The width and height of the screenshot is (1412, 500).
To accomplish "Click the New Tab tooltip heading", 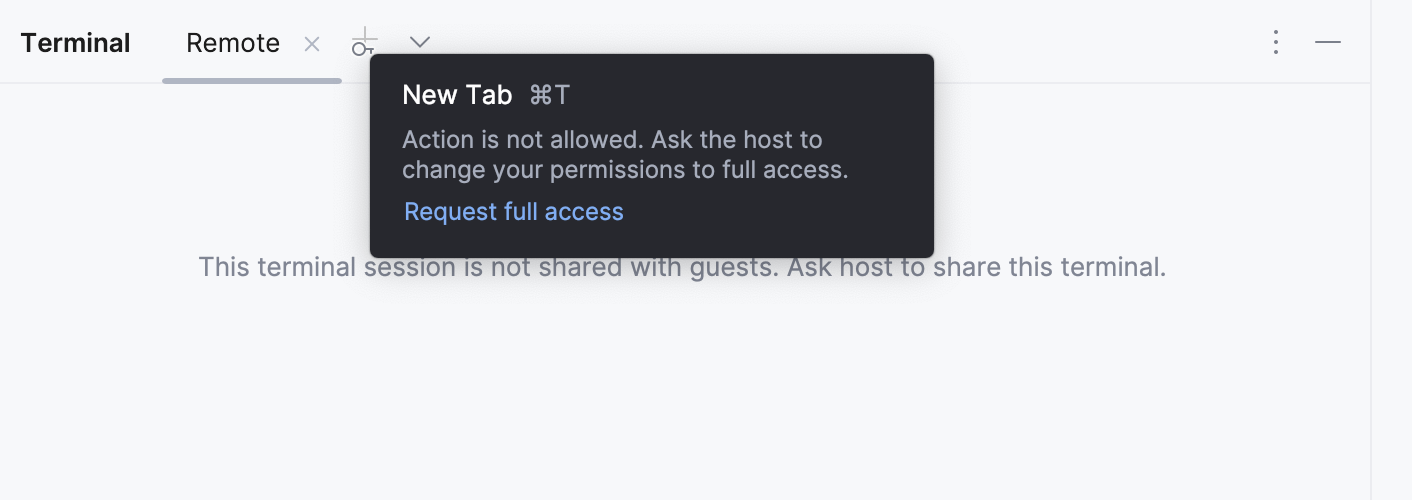I will coord(457,95).
